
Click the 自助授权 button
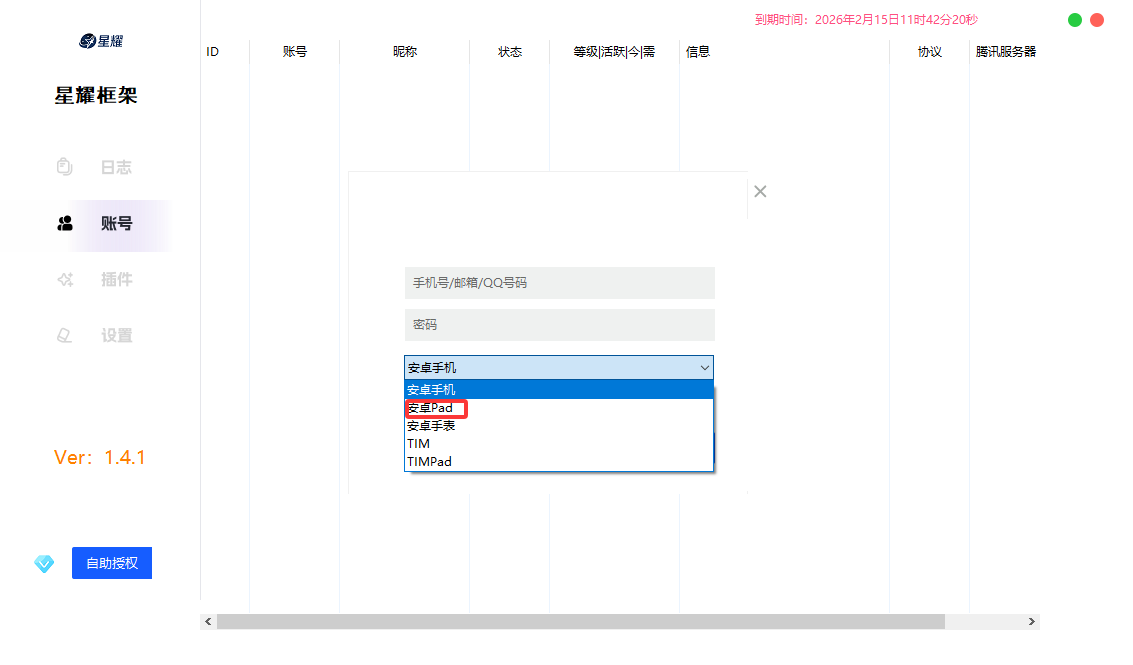coord(112,563)
